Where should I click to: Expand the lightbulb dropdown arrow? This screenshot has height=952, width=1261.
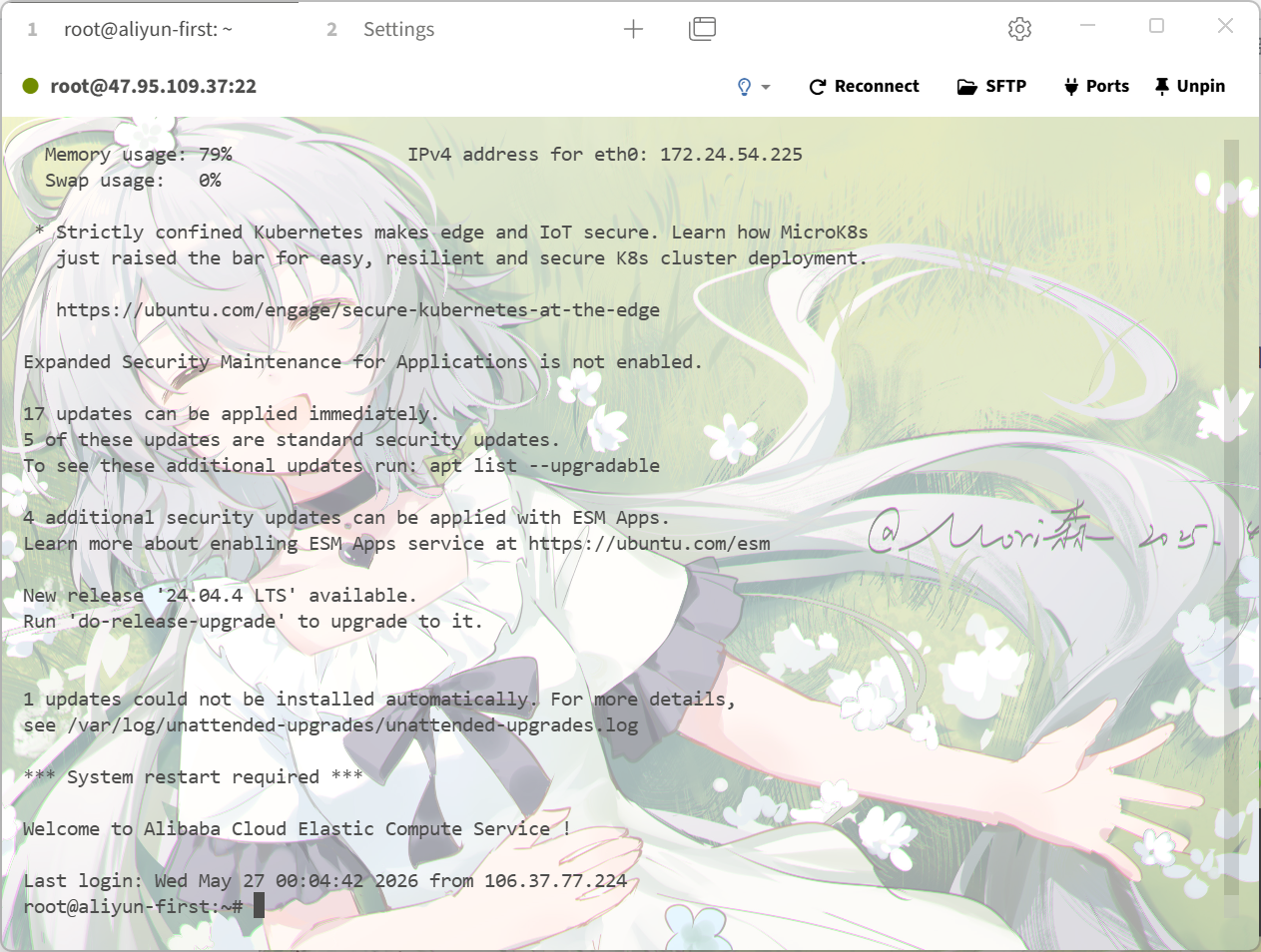[x=766, y=88]
